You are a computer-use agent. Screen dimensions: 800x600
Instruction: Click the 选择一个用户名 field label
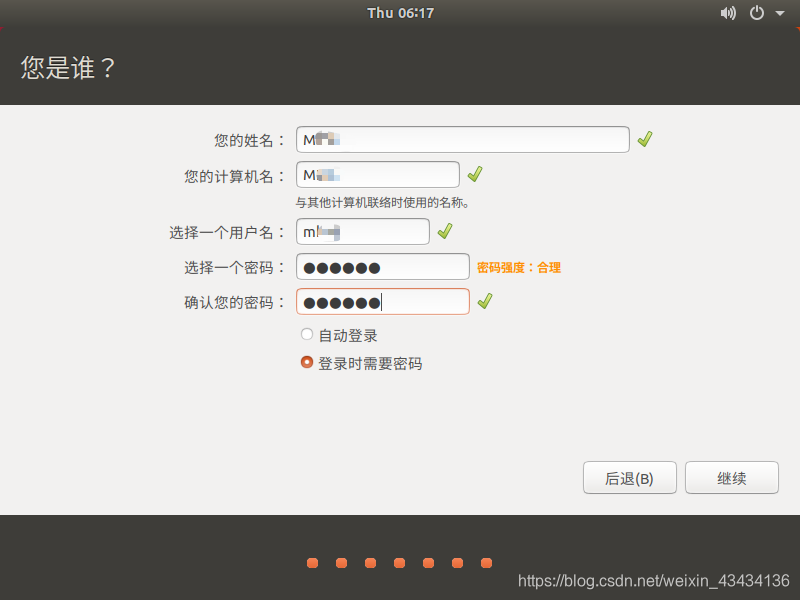tap(227, 233)
